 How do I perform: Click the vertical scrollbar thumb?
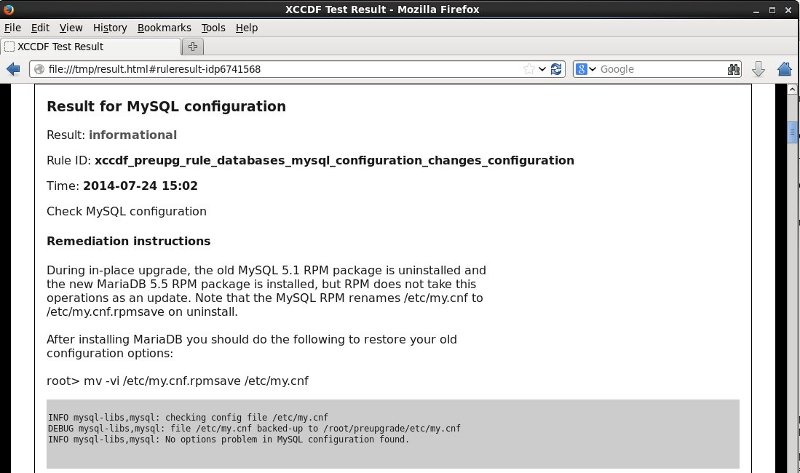point(793,133)
